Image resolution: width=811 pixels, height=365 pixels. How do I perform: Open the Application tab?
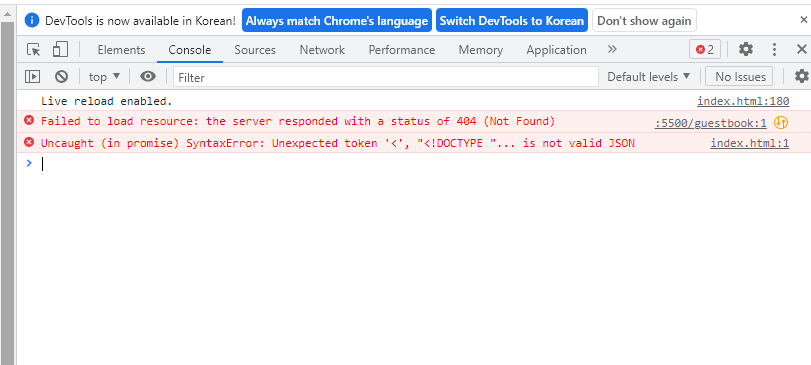[x=557, y=50]
